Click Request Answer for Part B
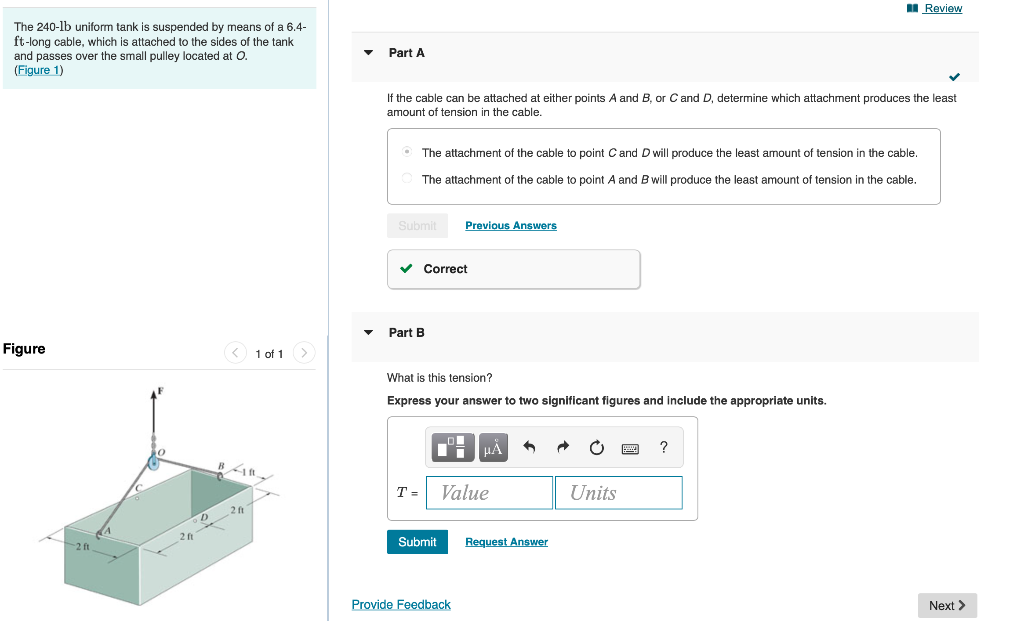1024x621 pixels. [x=506, y=541]
